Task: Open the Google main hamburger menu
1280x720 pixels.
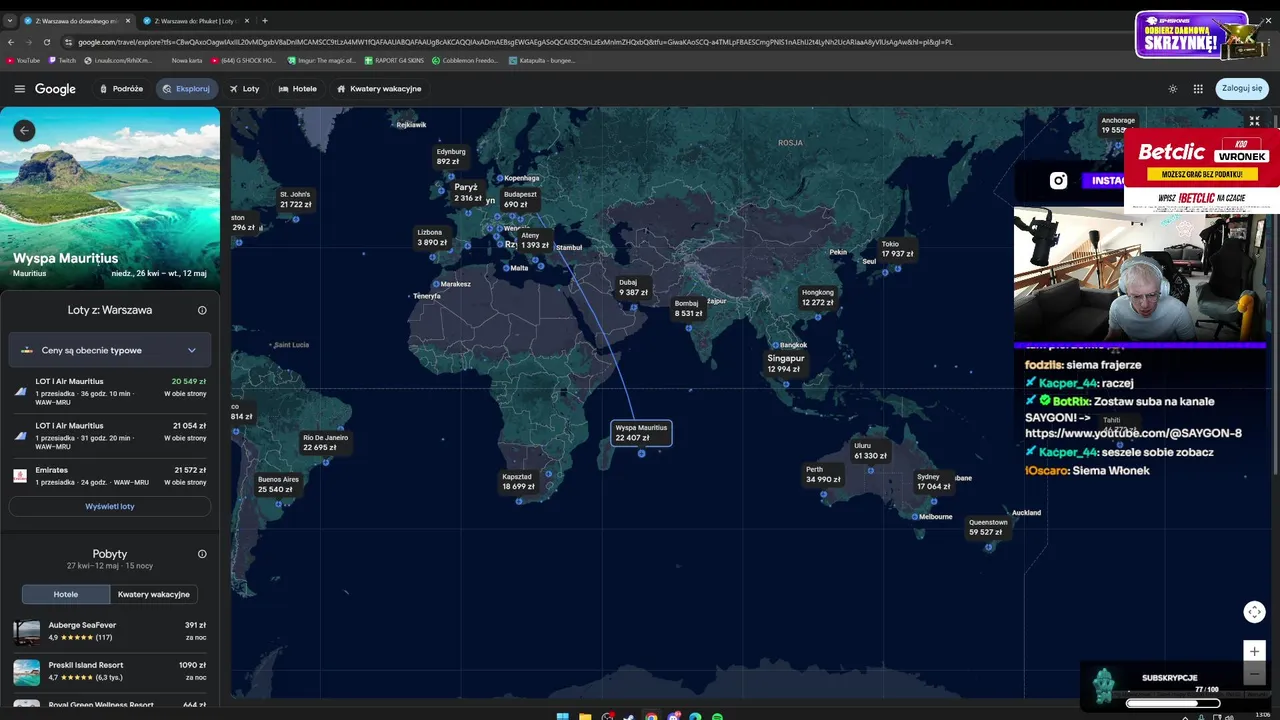Action: 19,89
